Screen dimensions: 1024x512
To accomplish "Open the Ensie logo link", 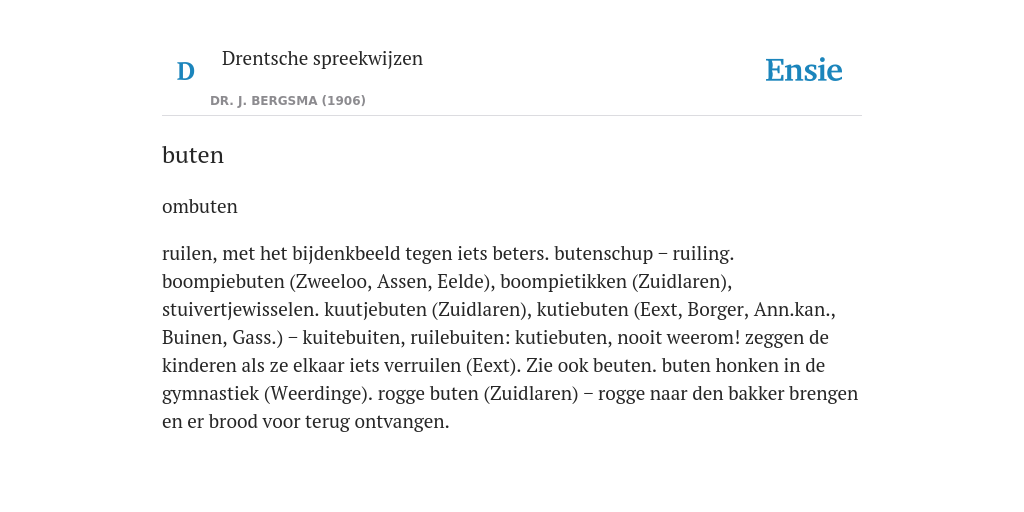I will tap(803, 71).
